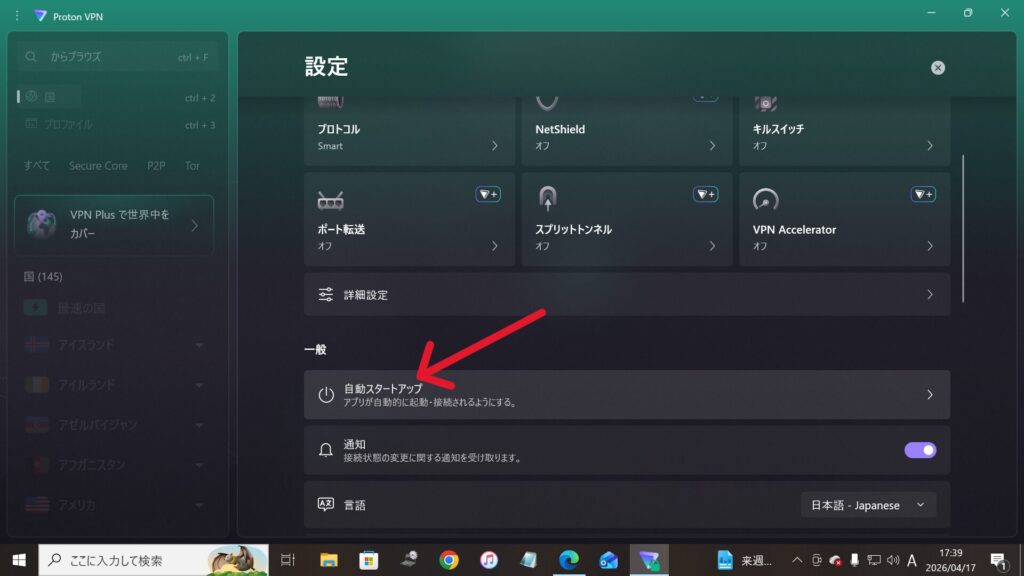Select the P2P filter tab
The image size is (1024, 576).
157,166
